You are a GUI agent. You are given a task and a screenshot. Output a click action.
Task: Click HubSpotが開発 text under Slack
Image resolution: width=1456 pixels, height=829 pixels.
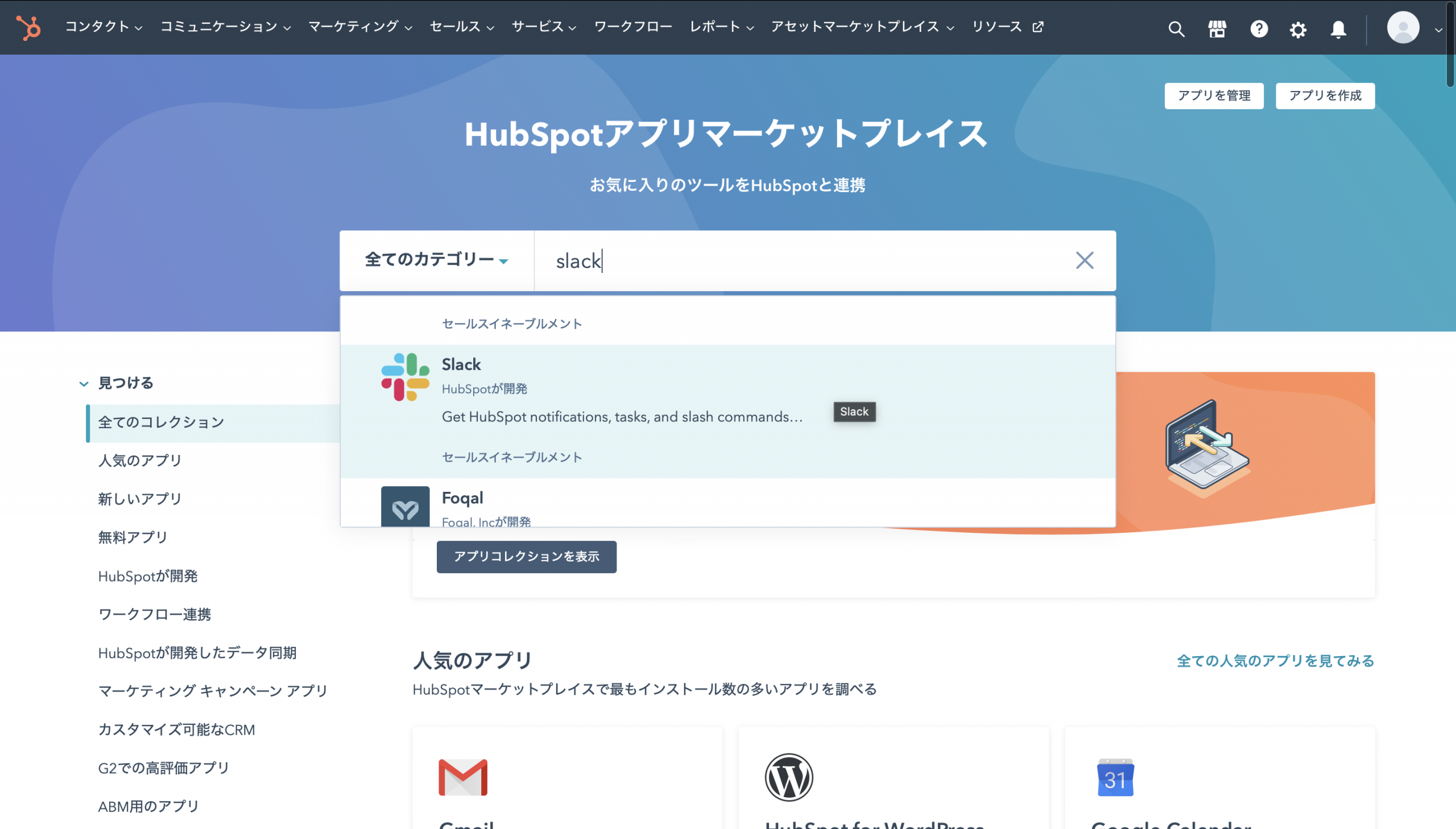[485, 389]
